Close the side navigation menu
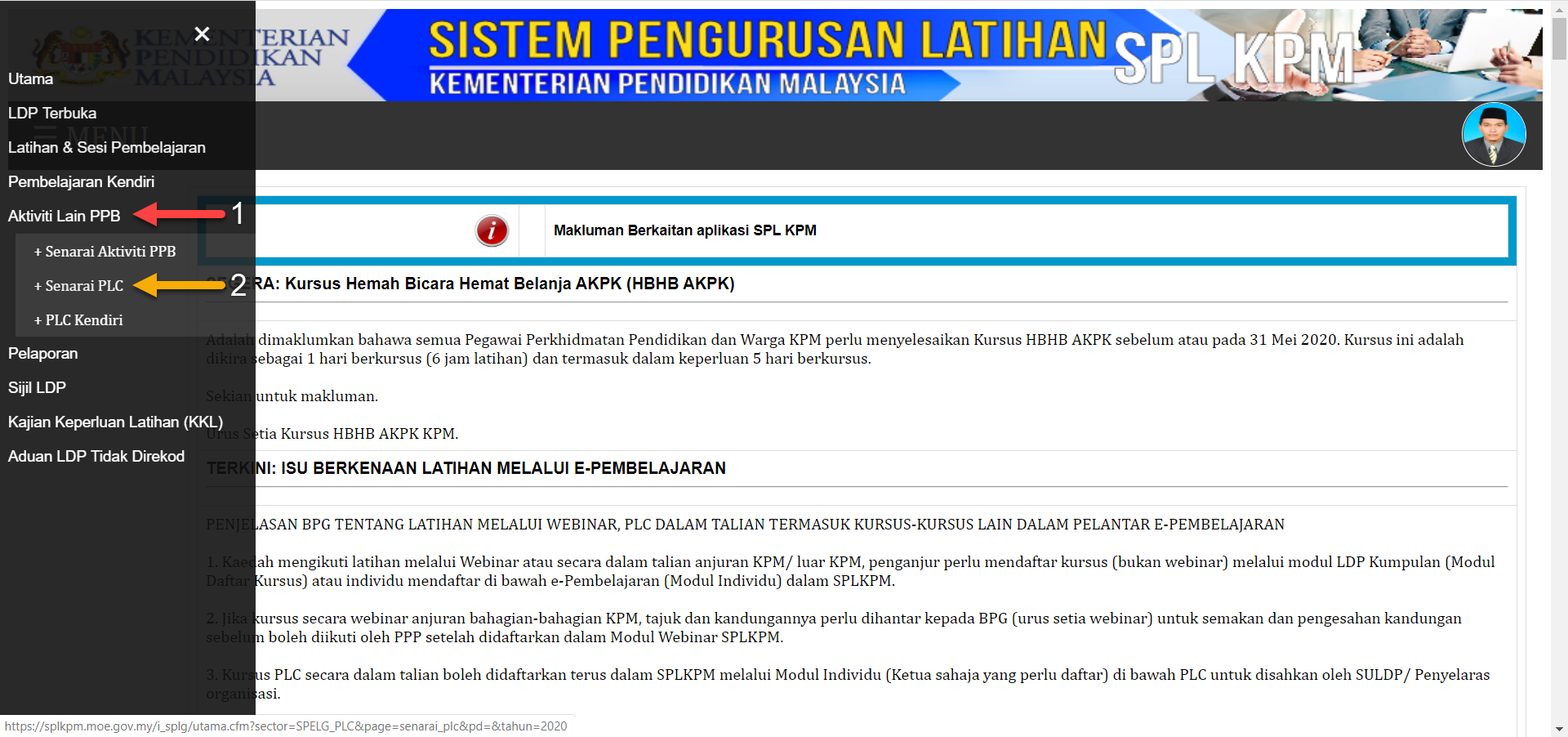The image size is (1568, 737). tap(202, 33)
